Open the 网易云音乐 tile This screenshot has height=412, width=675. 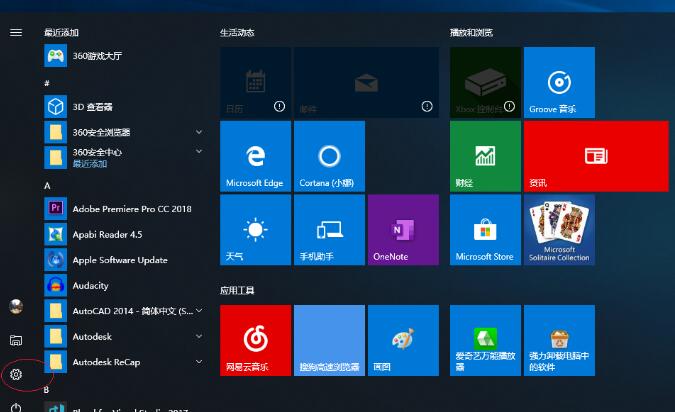click(255, 341)
